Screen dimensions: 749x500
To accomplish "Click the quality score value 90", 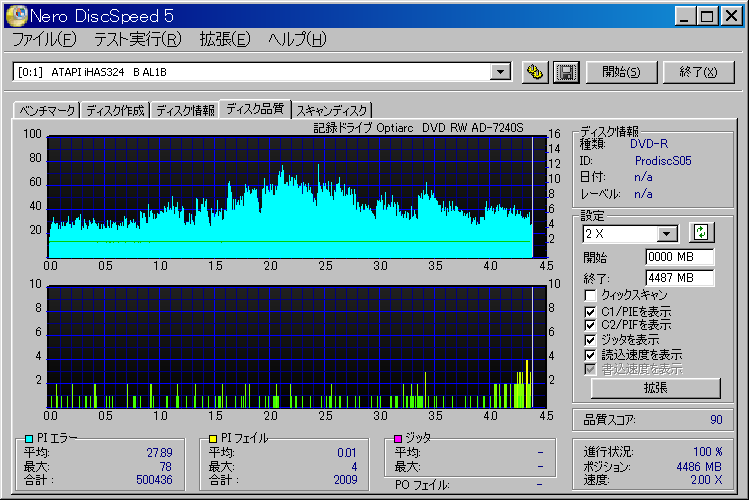I will (x=716, y=420).
